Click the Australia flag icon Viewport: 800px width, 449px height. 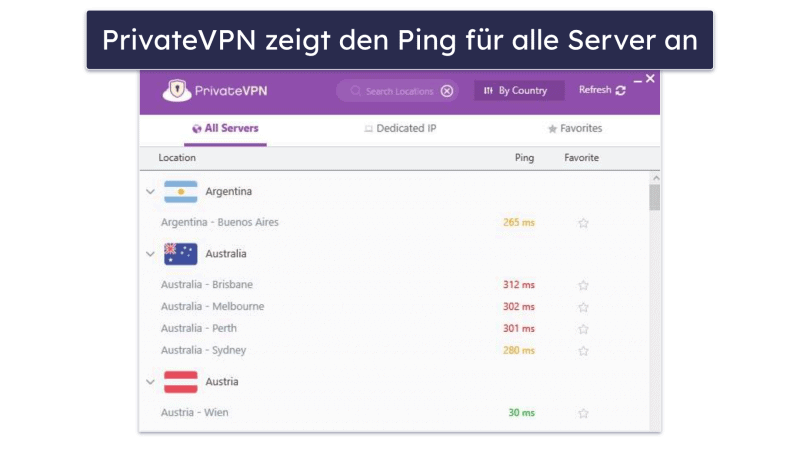point(181,254)
